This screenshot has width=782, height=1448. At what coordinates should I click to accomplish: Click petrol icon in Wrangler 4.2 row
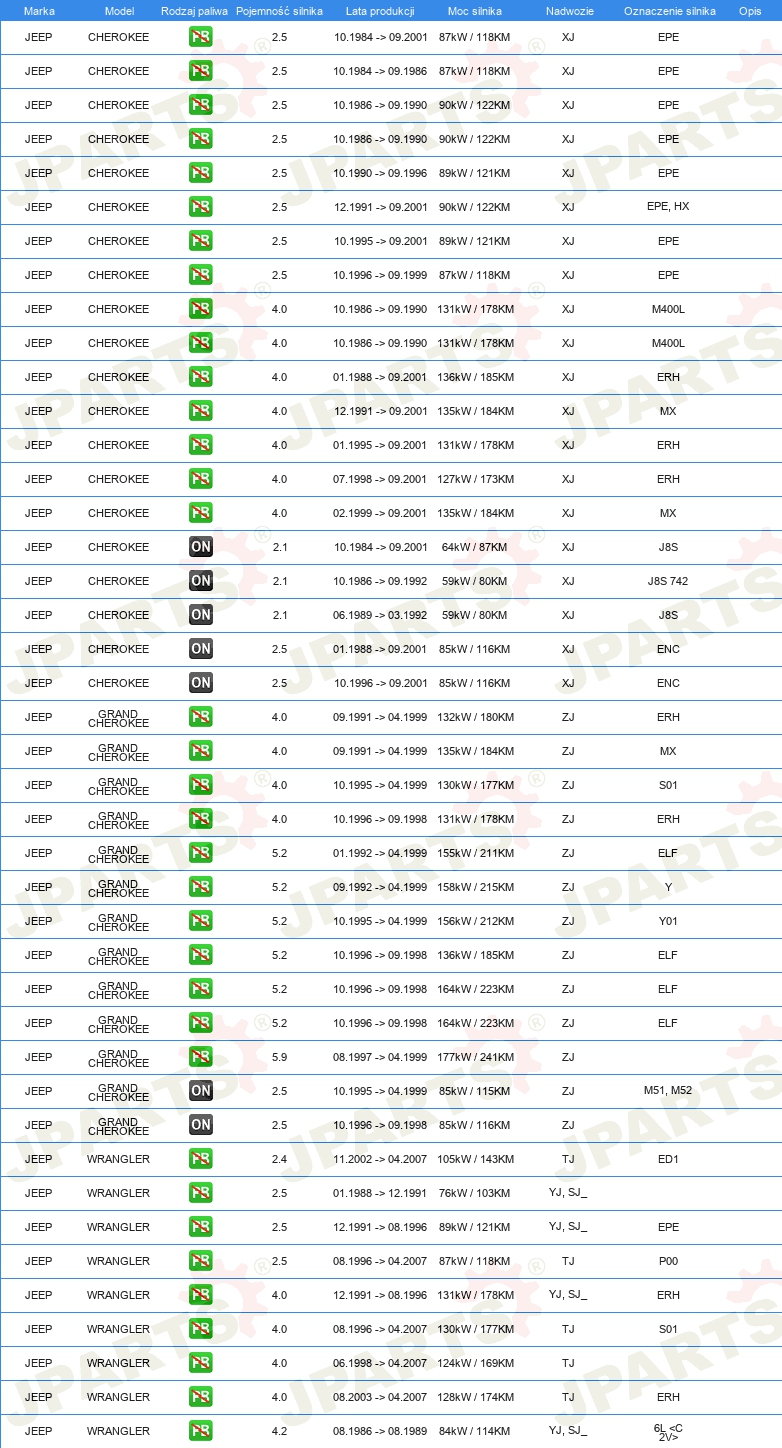click(201, 1431)
